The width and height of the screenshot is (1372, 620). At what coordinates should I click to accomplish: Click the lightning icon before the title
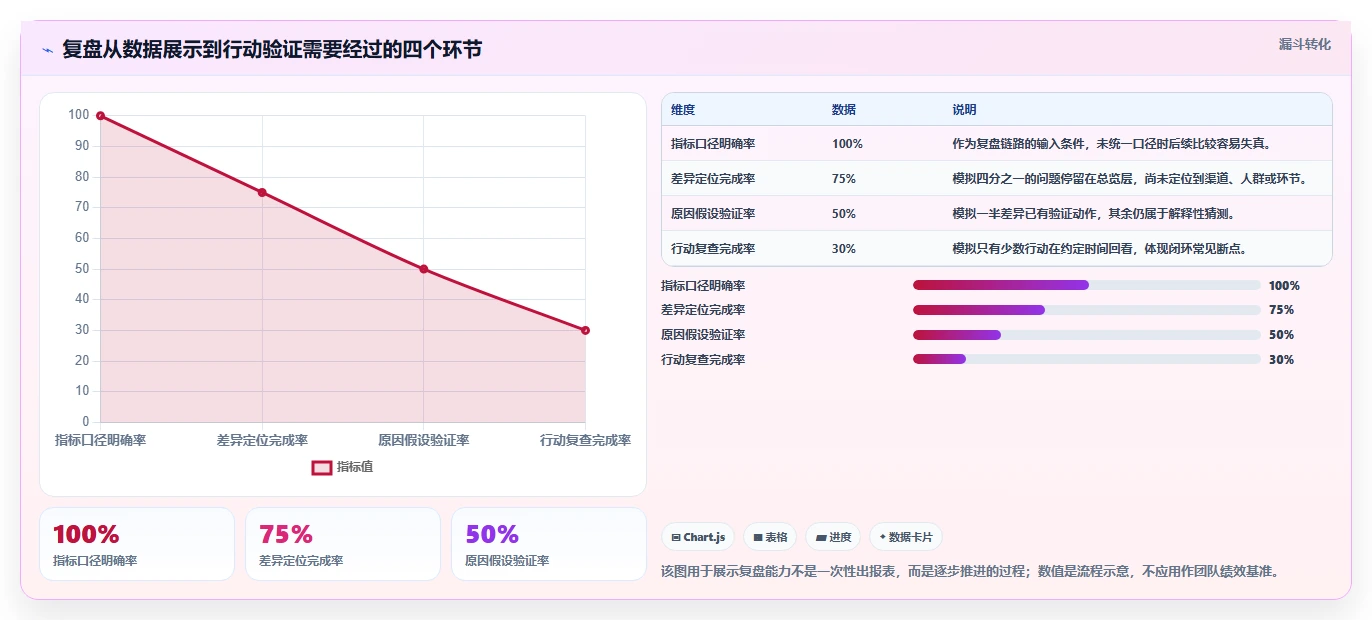tap(47, 50)
